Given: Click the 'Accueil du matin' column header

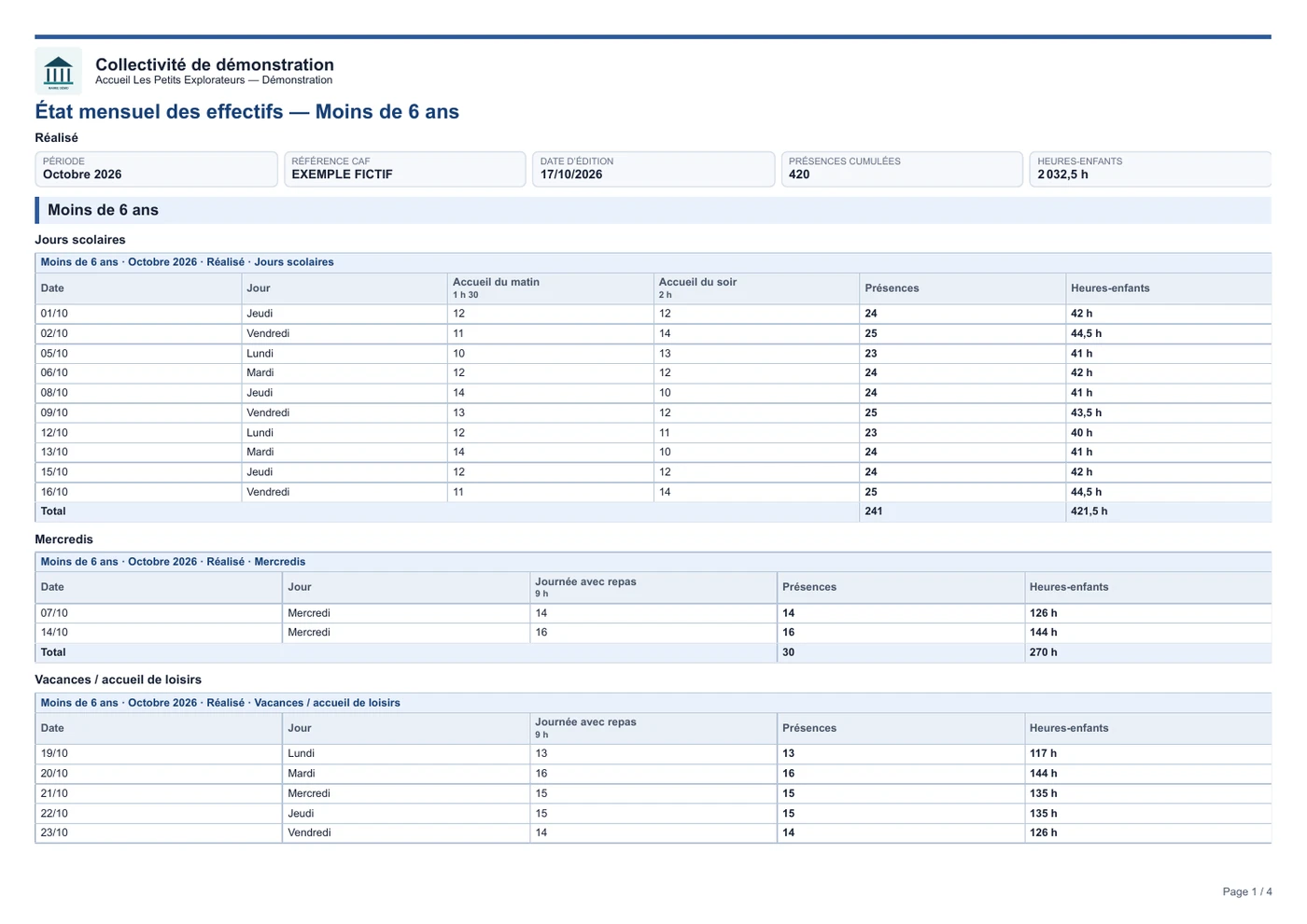Looking at the screenshot, I should pyautogui.click(x=551, y=288).
